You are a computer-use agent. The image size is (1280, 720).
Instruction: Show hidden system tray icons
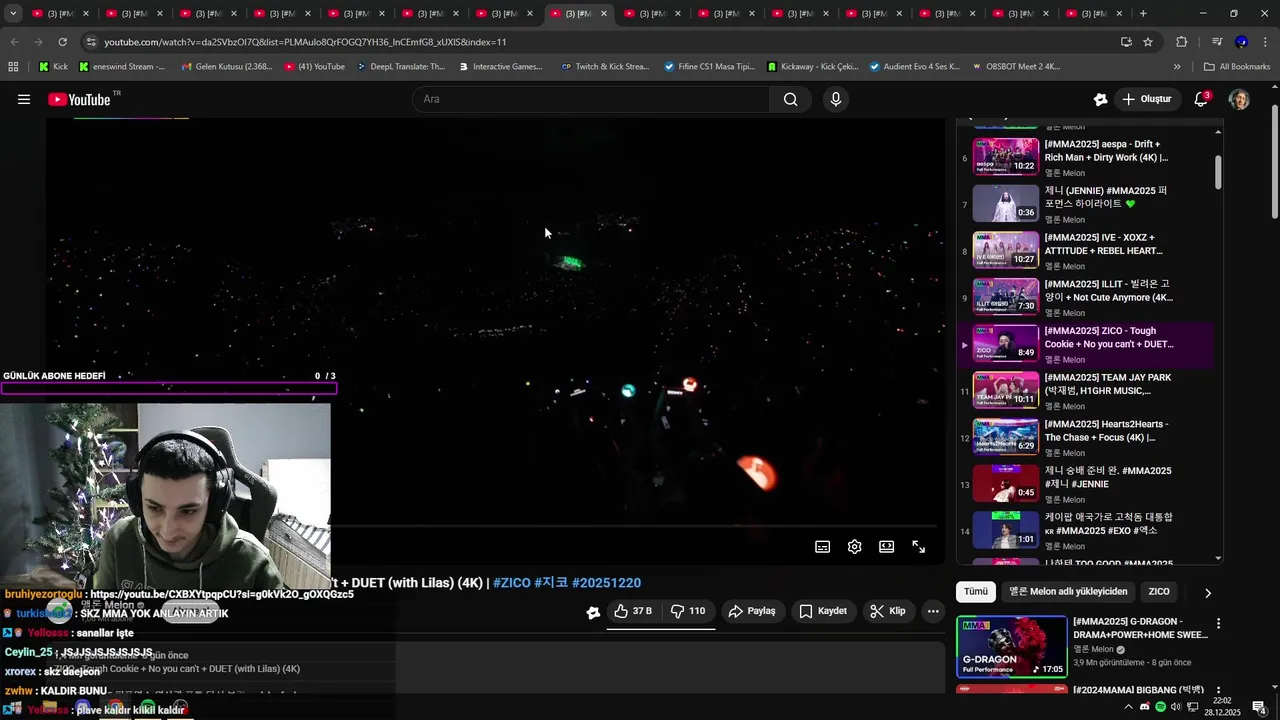click(1129, 707)
